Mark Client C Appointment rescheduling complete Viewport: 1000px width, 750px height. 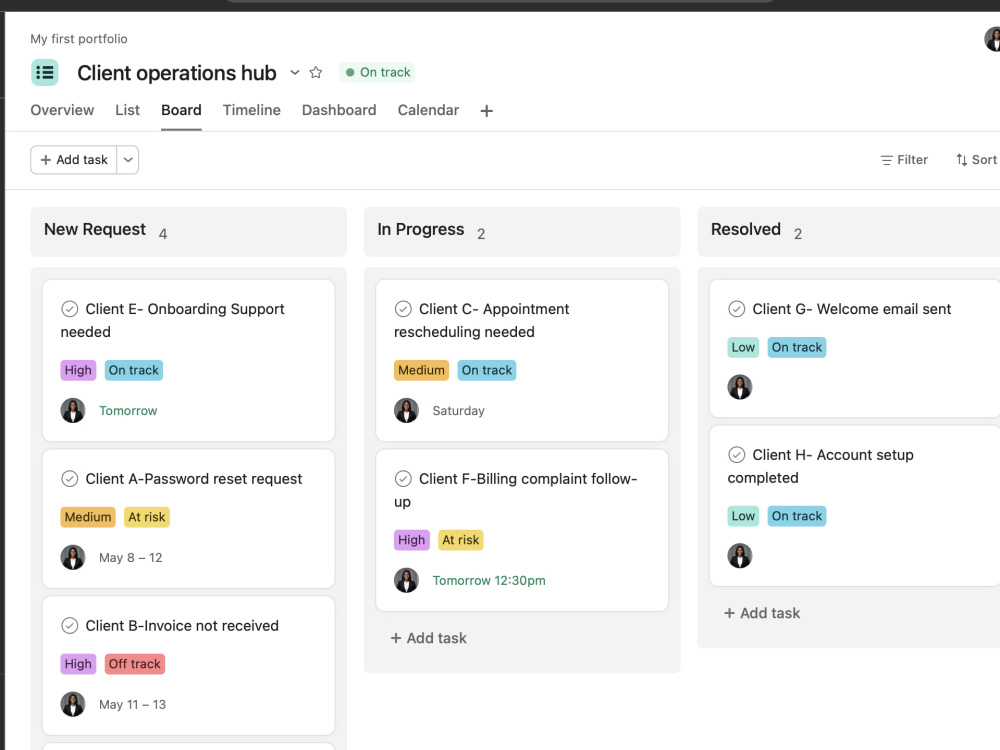pos(403,309)
